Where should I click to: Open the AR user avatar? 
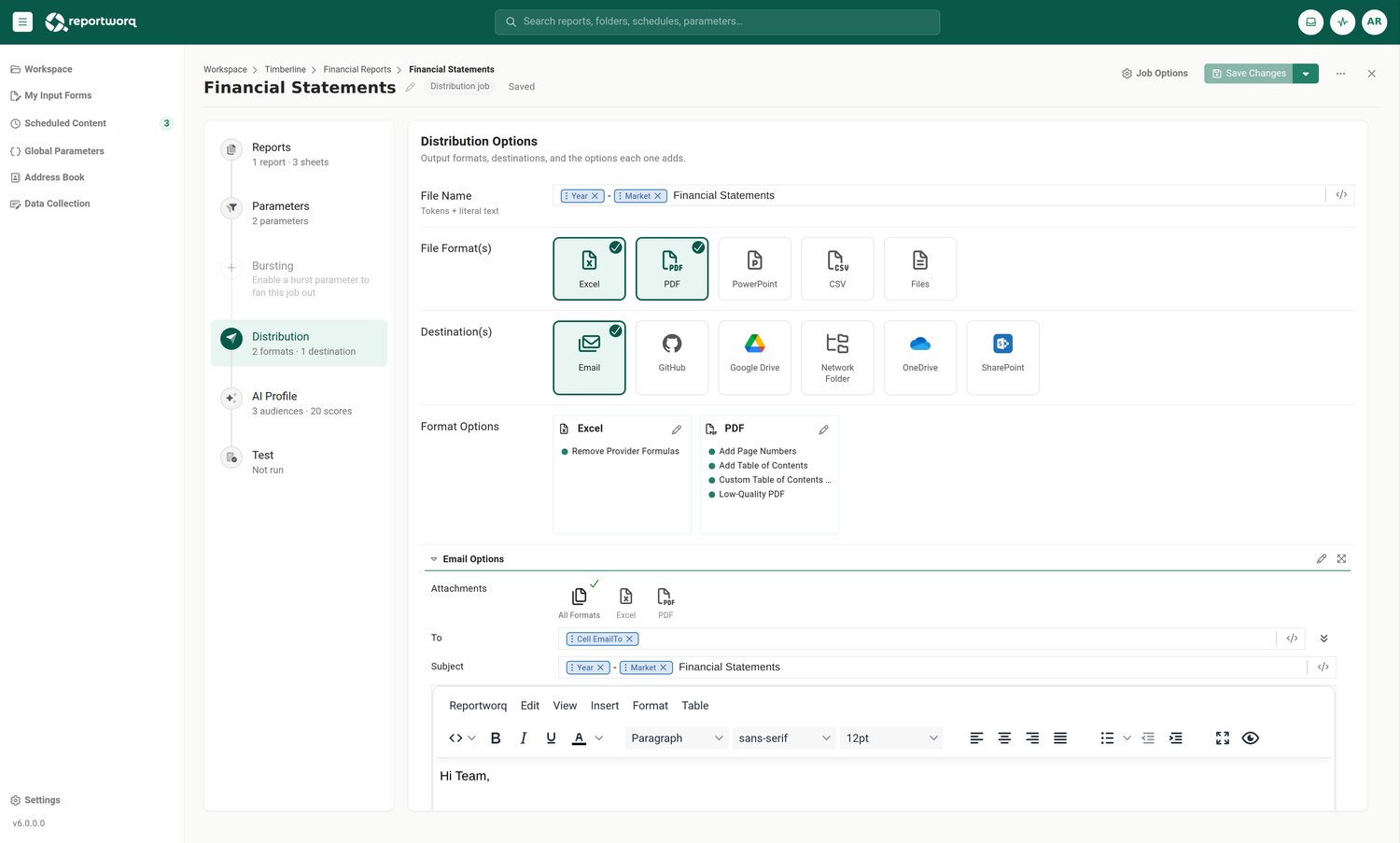tap(1374, 21)
